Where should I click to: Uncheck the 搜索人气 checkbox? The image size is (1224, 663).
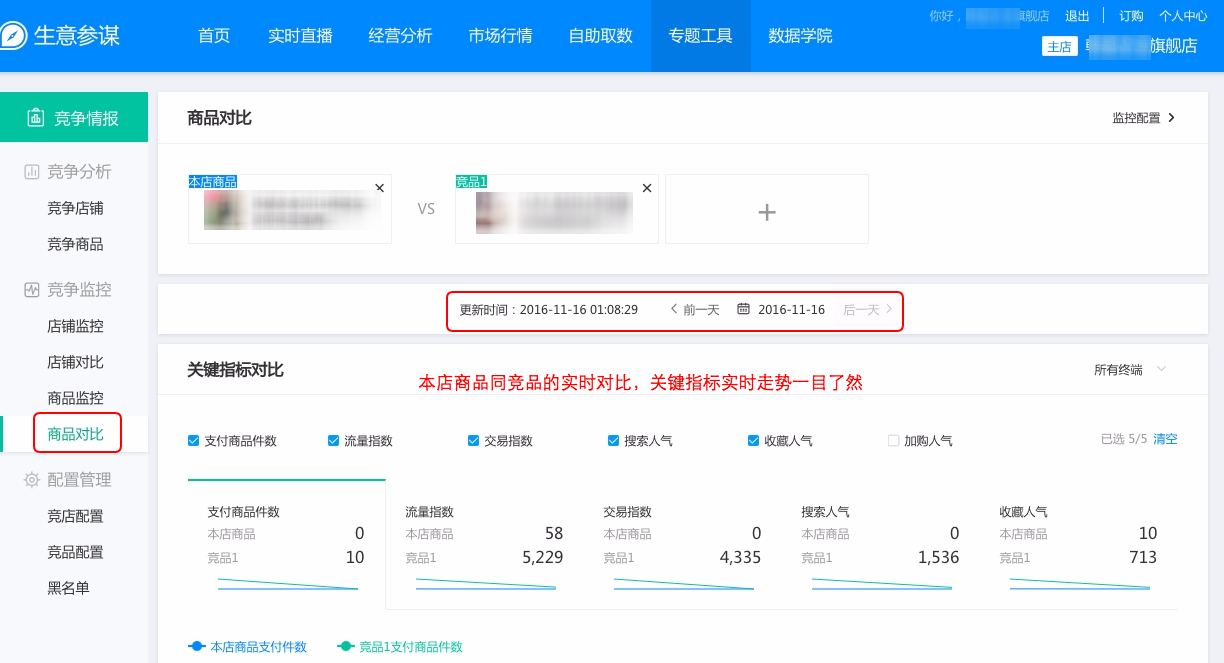coord(612,439)
